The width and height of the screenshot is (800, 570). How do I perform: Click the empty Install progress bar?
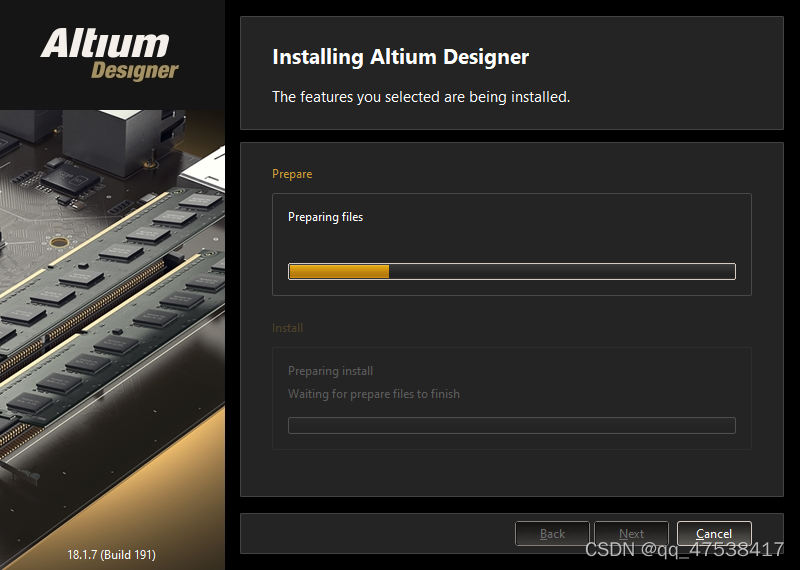512,426
